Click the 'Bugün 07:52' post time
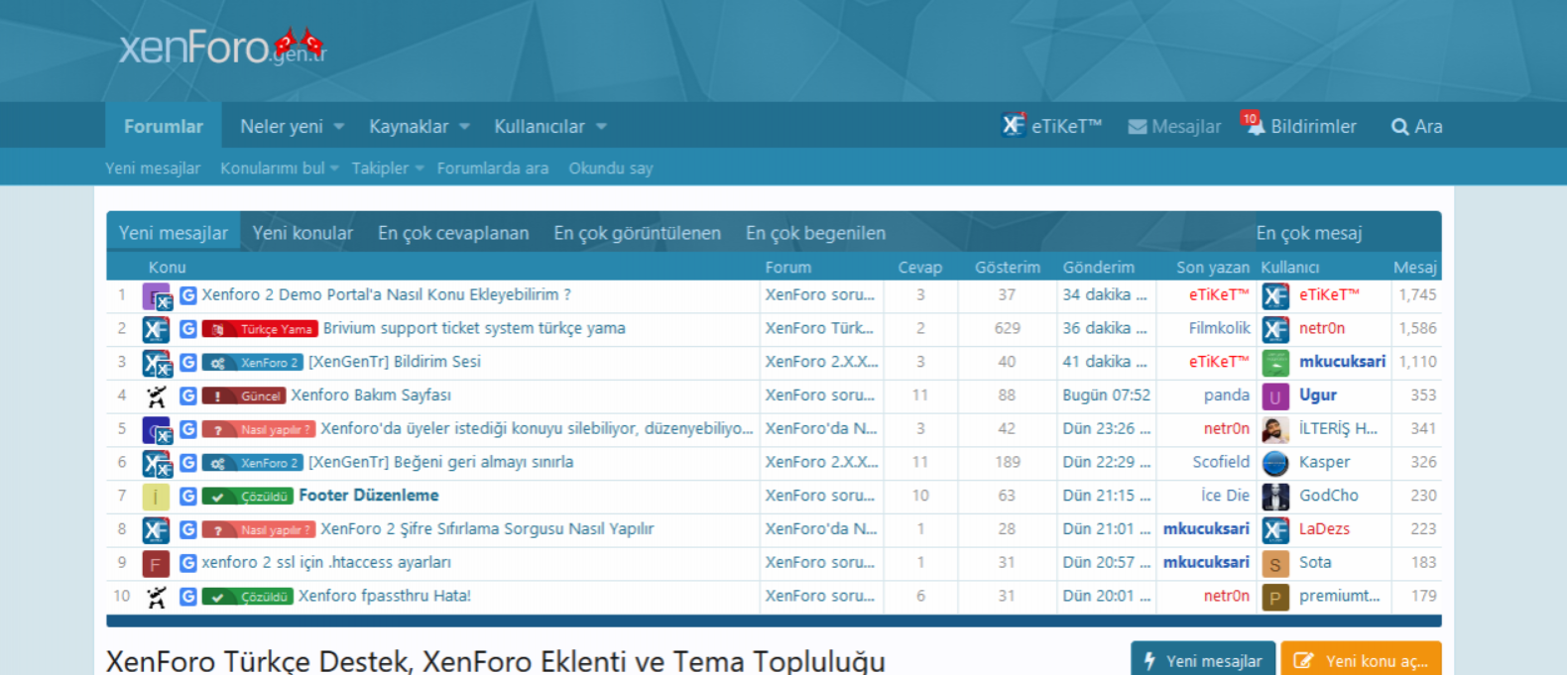The height and width of the screenshot is (675, 1568). click(x=1106, y=394)
